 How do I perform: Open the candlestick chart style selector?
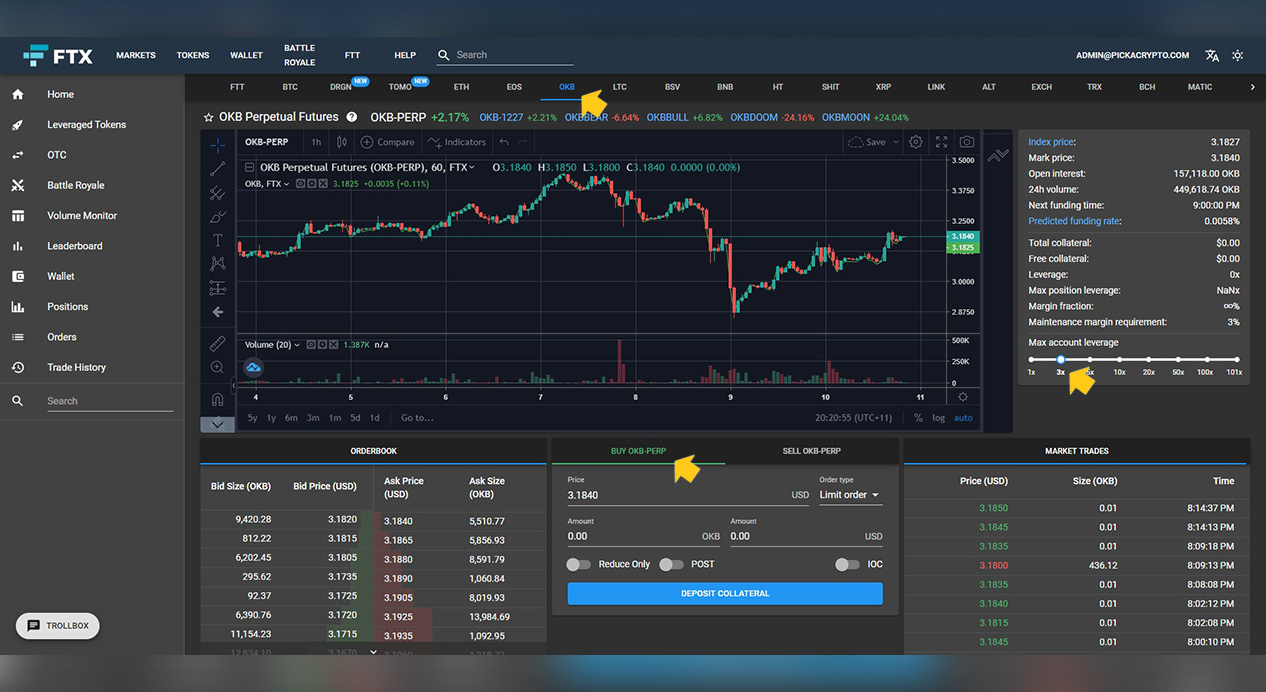pyautogui.click(x=342, y=142)
